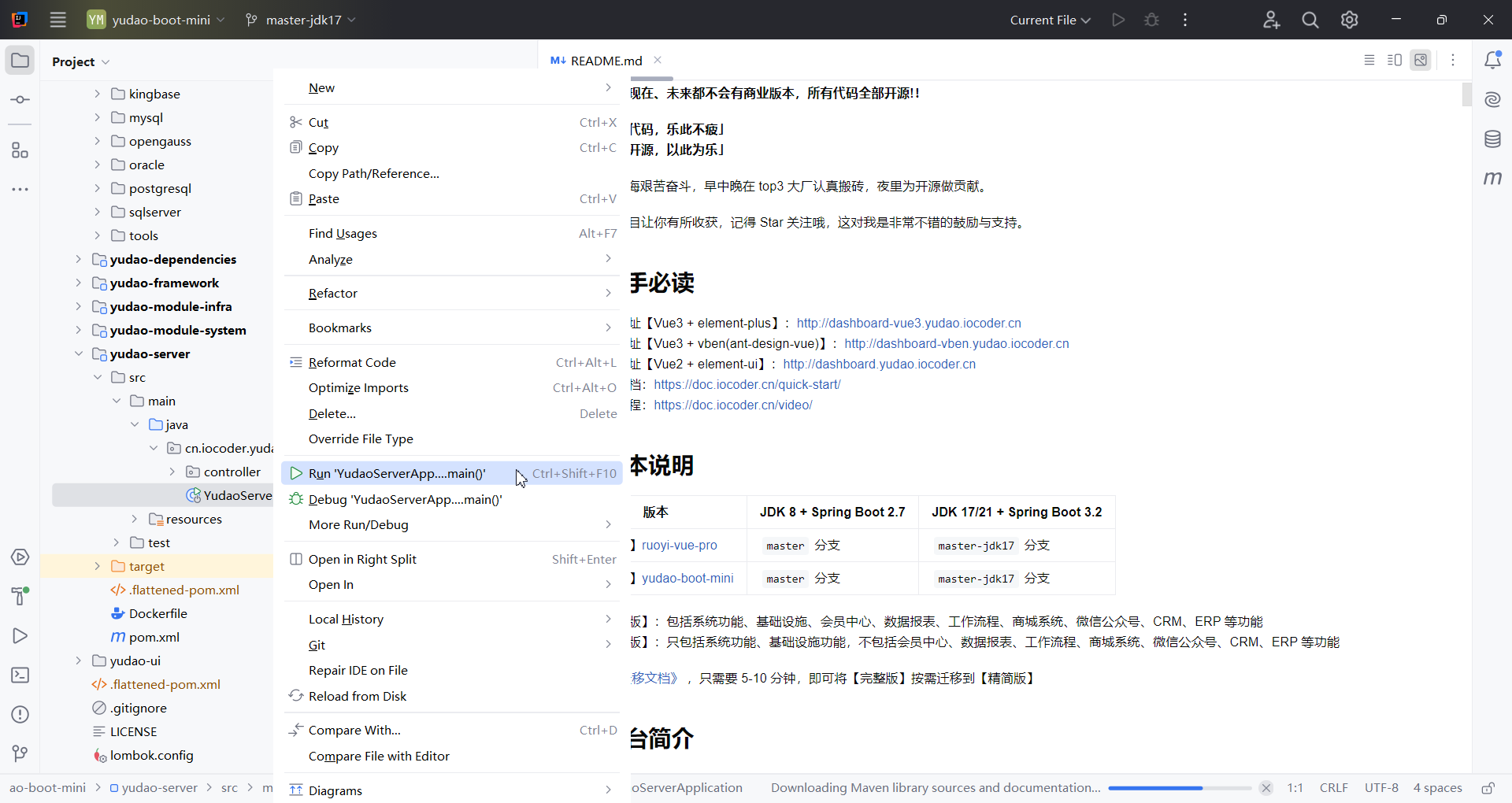
Task: Open More Actions vertical dots in toolbar
Action: 1185,20
